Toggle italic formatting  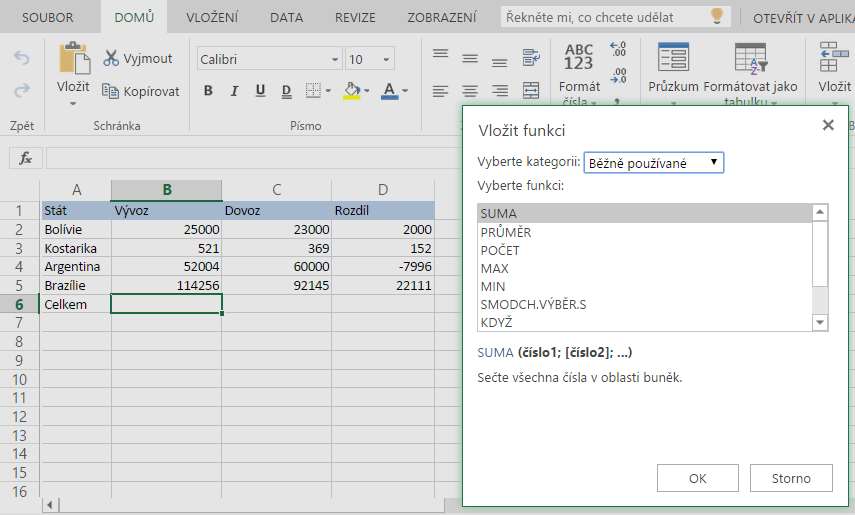click(x=234, y=91)
